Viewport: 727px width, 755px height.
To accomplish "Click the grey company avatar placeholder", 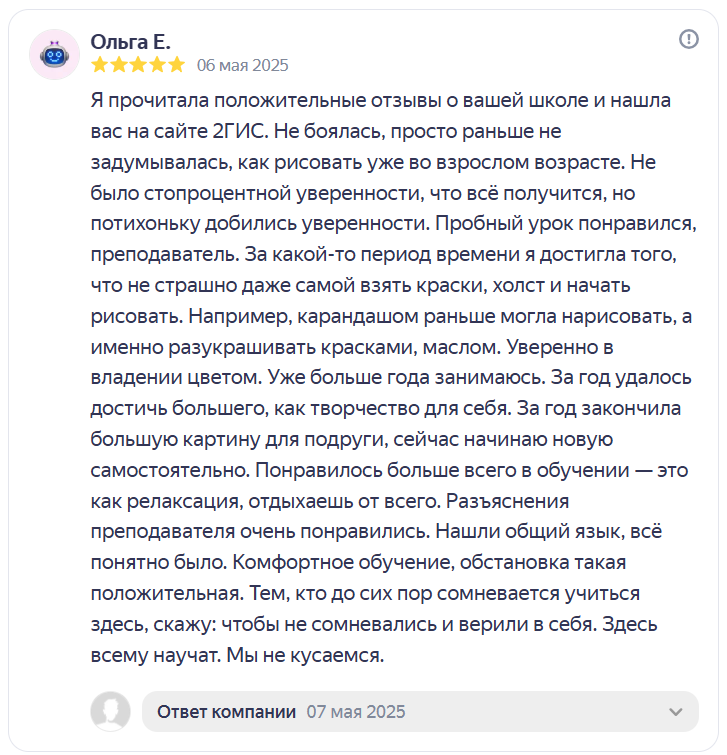I will (110, 711).
